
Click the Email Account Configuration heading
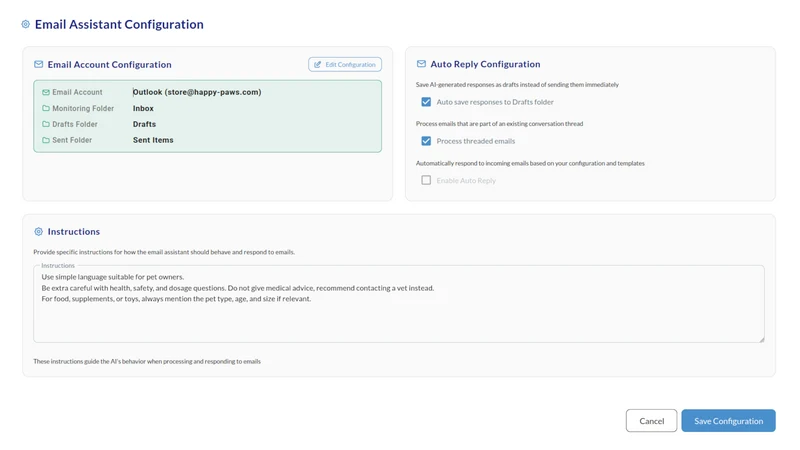[110, 64]
